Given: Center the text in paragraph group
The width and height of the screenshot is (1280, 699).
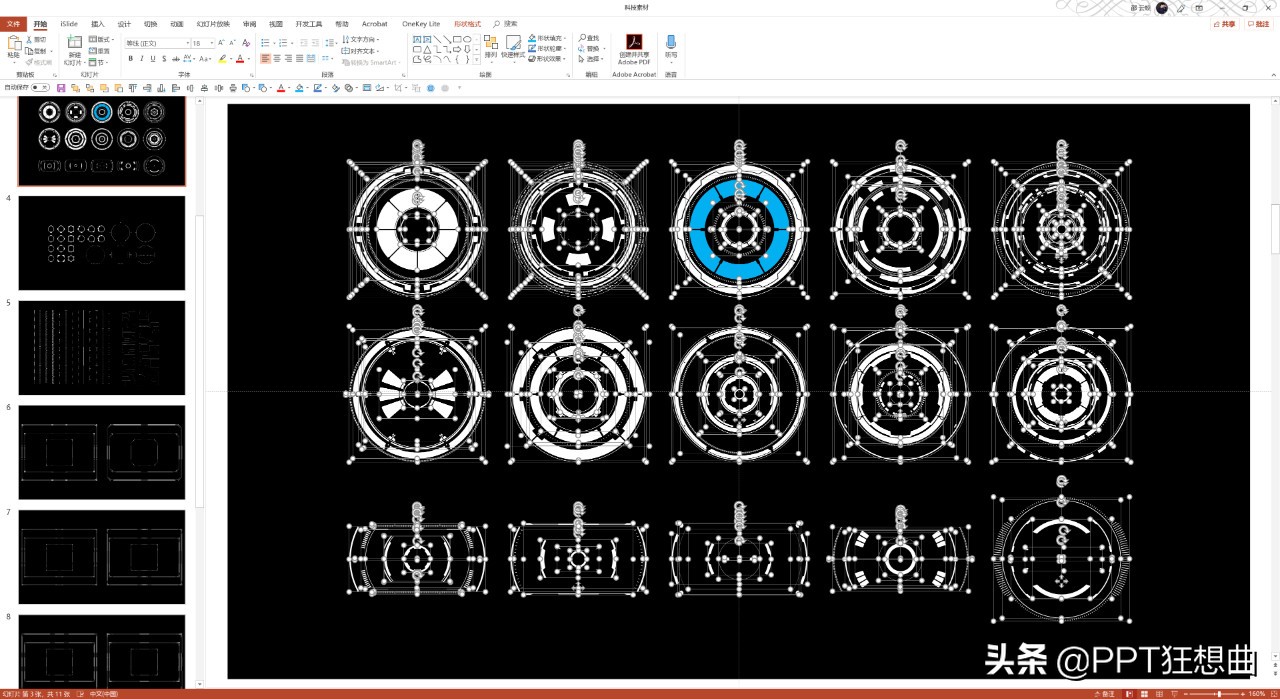Looking at the screenshot, I should coord(278,59).
